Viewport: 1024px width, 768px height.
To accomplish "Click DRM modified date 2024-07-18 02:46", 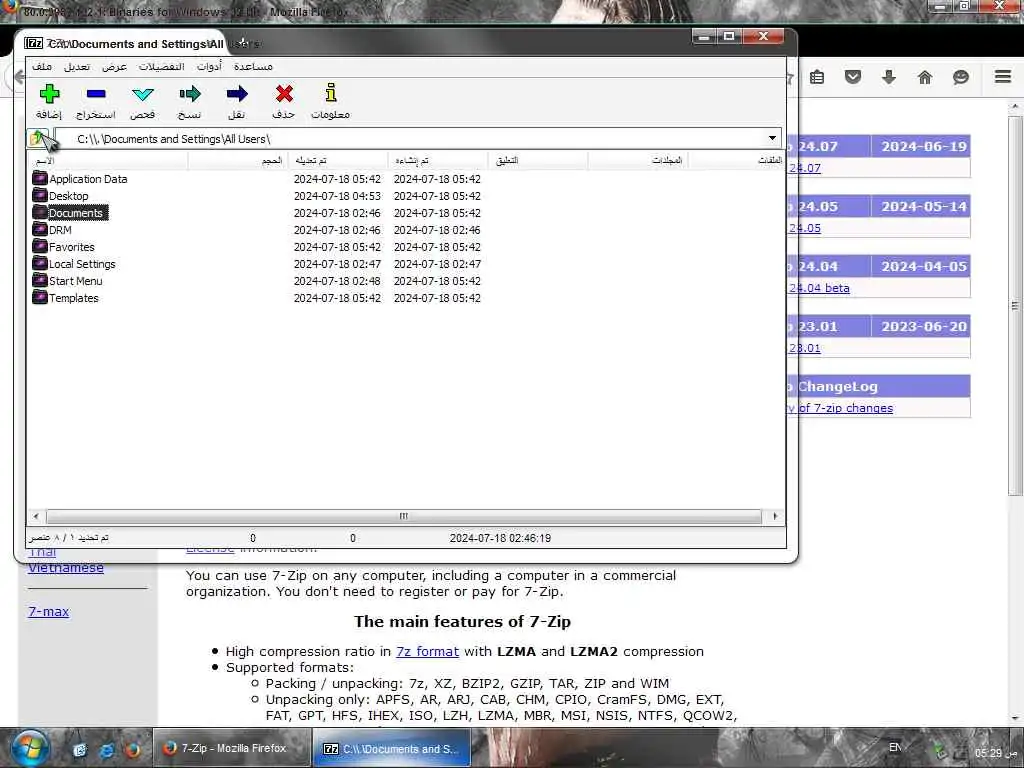I will (337, 230).
